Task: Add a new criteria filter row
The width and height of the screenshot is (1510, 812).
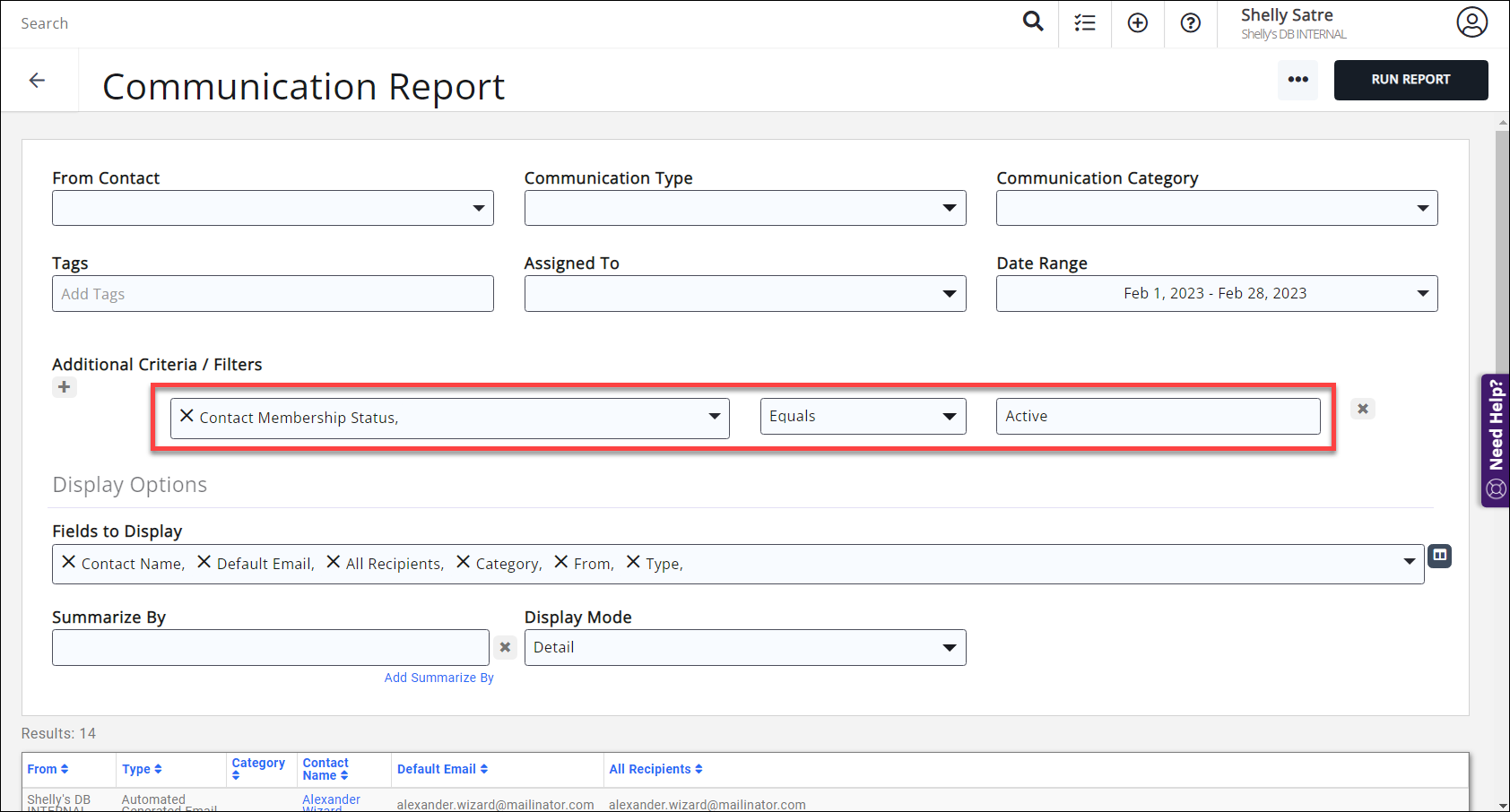Action: tap(64, 387)
